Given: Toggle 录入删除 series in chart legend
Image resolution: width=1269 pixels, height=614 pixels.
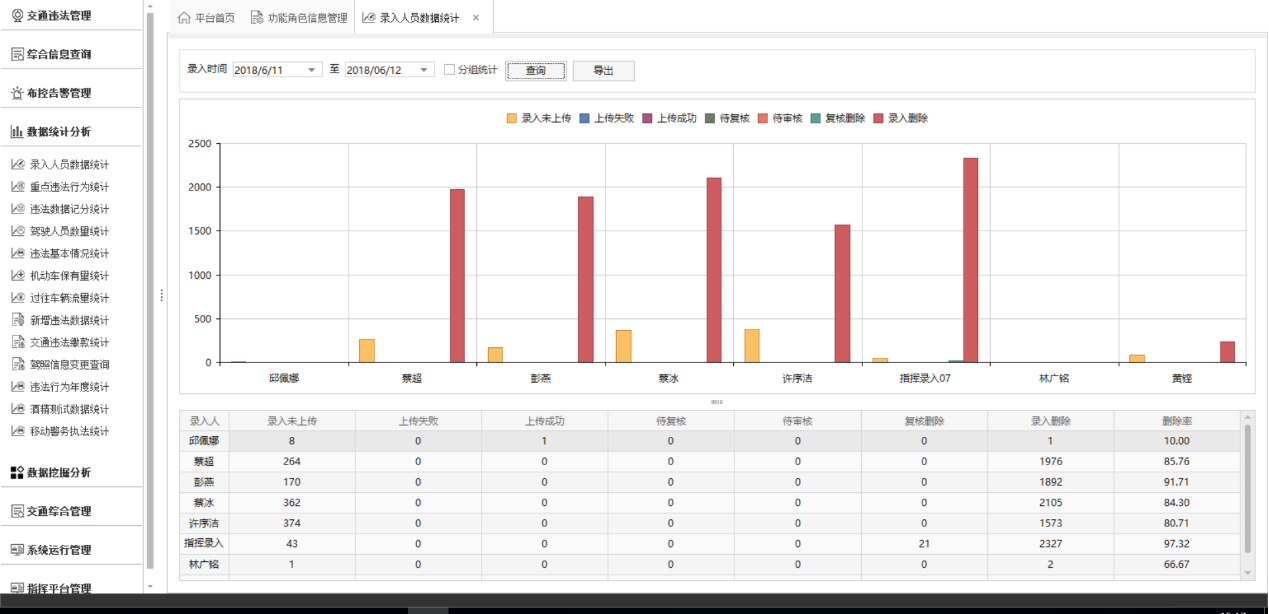Looking at the screenshot, I should point(901,118).
